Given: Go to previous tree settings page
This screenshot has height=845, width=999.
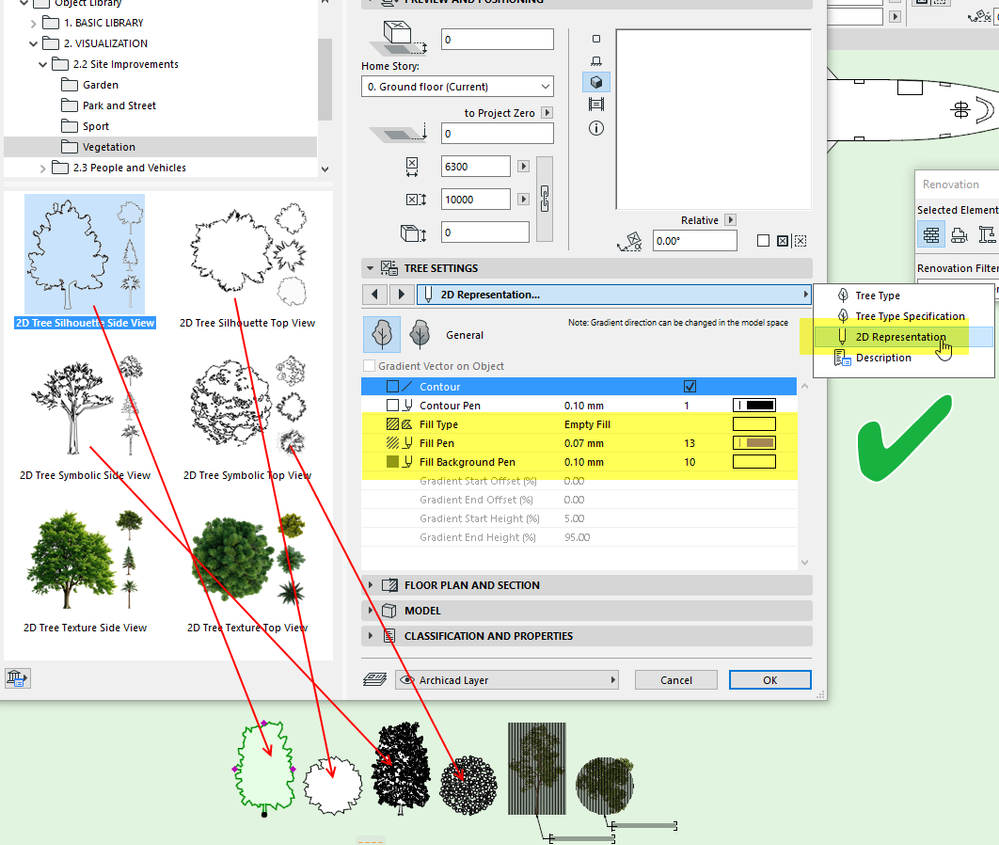Looking at the screenshot, I should tap(375, 294).
